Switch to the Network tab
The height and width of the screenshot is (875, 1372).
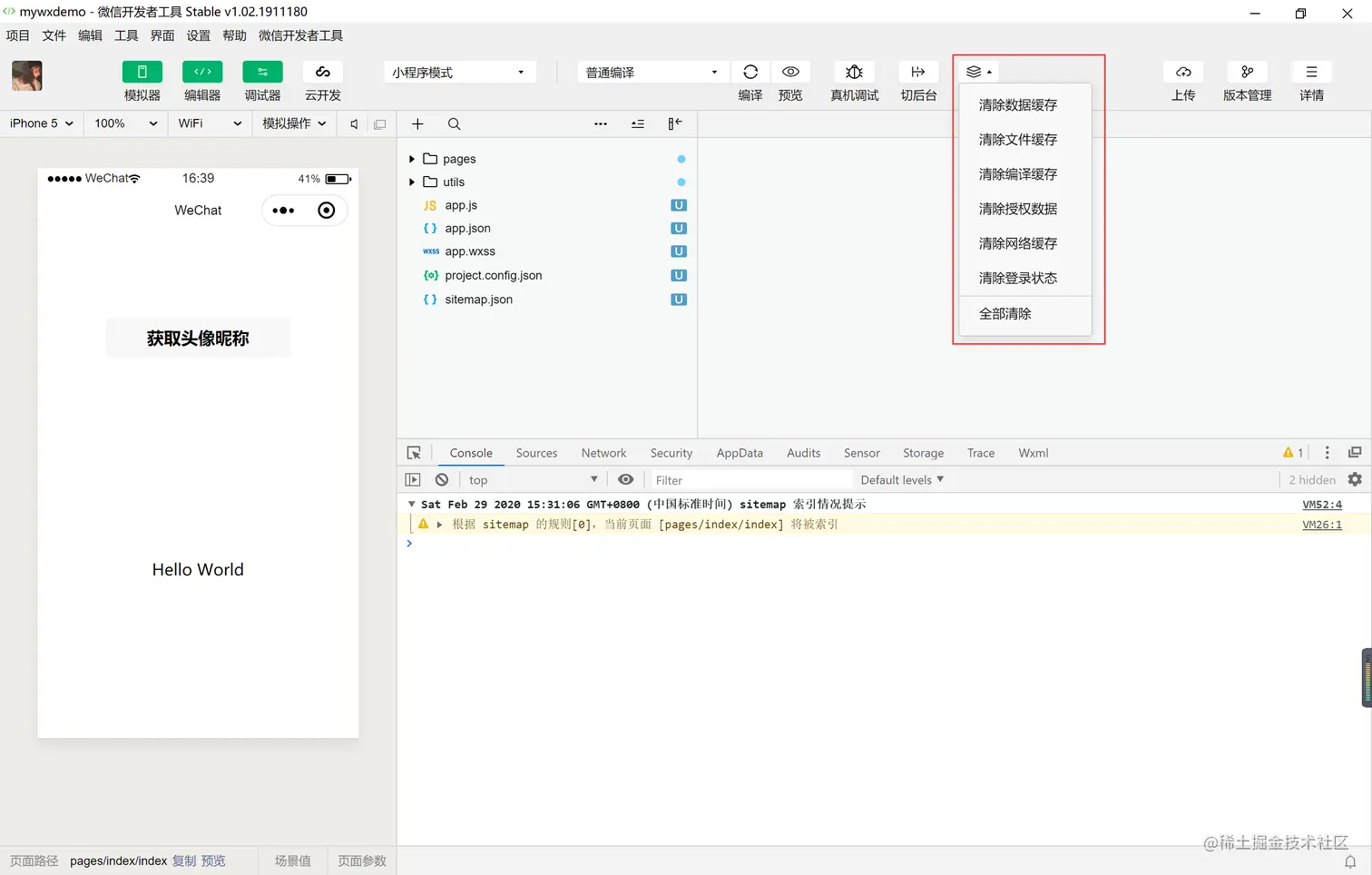603,453
